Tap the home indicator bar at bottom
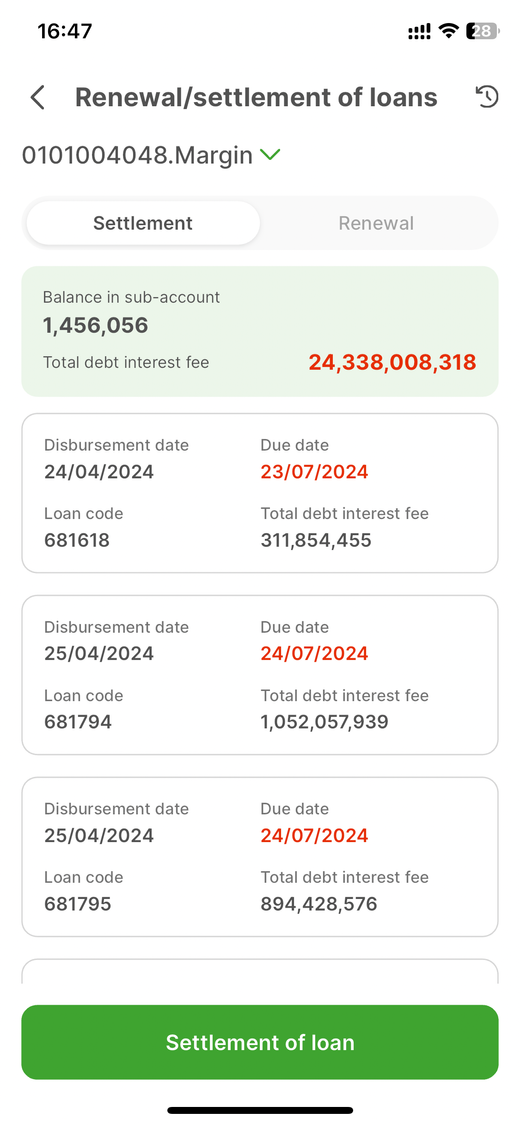The image size is (520, 1125). click(260, 1110)
